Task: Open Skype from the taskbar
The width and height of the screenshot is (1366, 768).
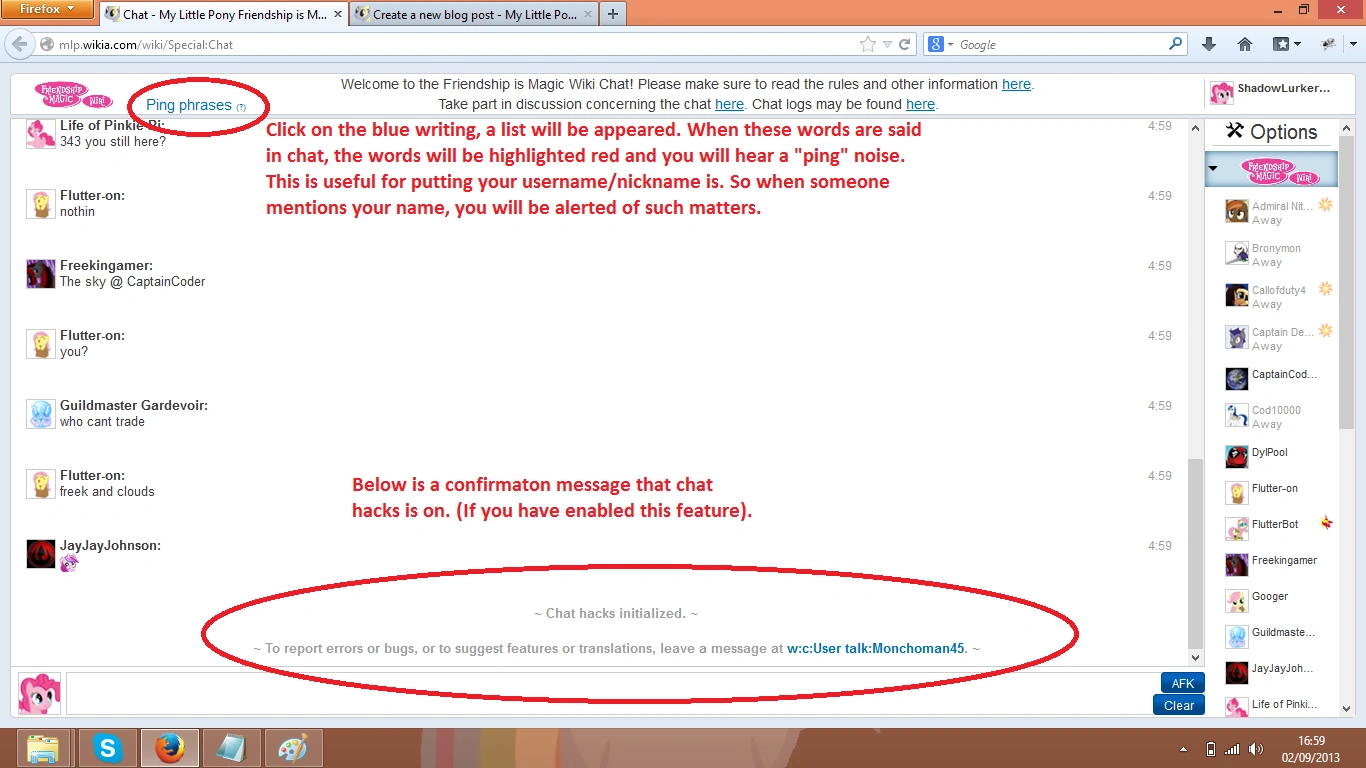Action: click(107, 748)
